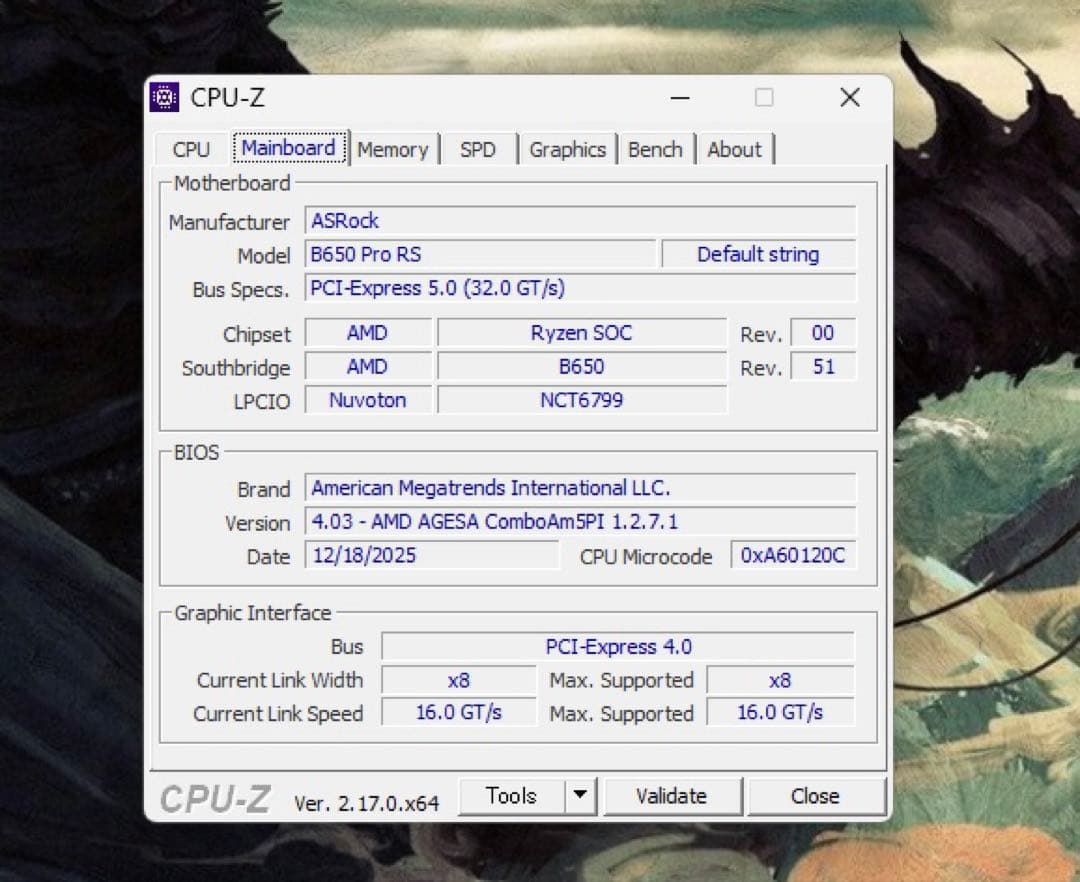Click the Southbridge value B650

pyautogui.click(x=582, y=366)
